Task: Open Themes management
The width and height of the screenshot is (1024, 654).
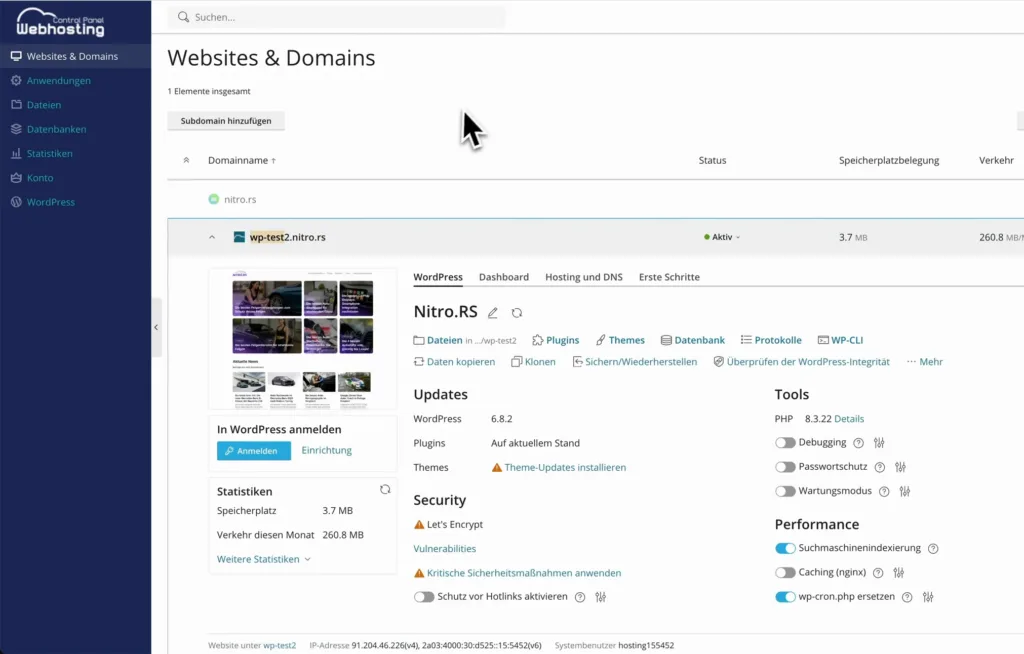Action: (x=620, y=340)
